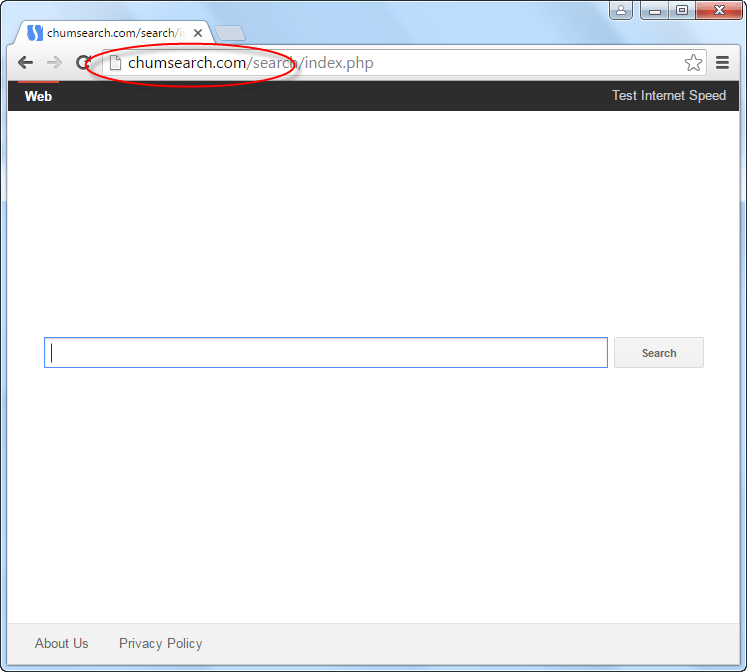The height and width of the screenshot is (672, 747).
Task: Open the Privacy Policy footer link
Action: point(161,643)
